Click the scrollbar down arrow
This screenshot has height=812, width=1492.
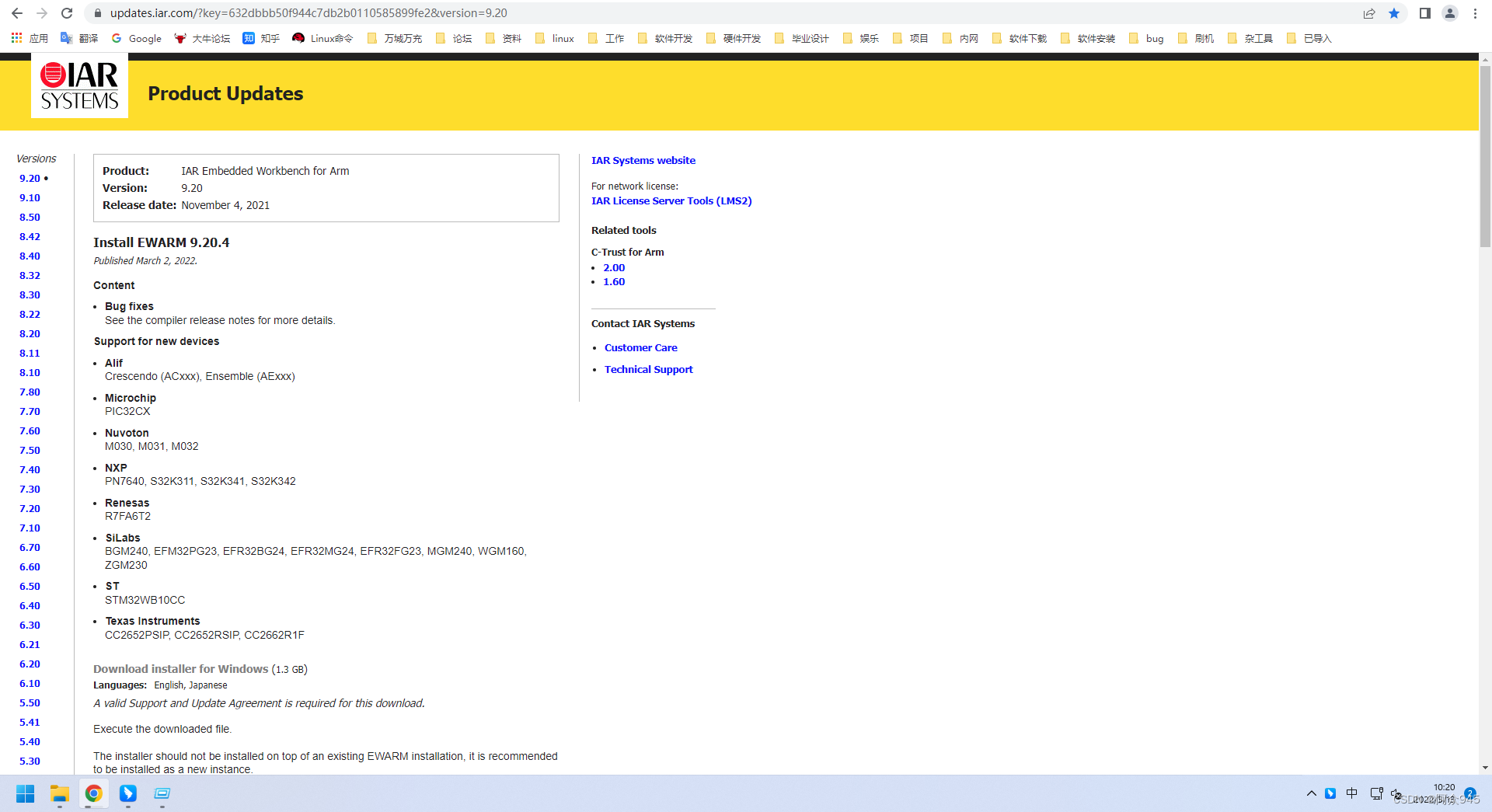pyautogui.click(x=1485, y=767)
